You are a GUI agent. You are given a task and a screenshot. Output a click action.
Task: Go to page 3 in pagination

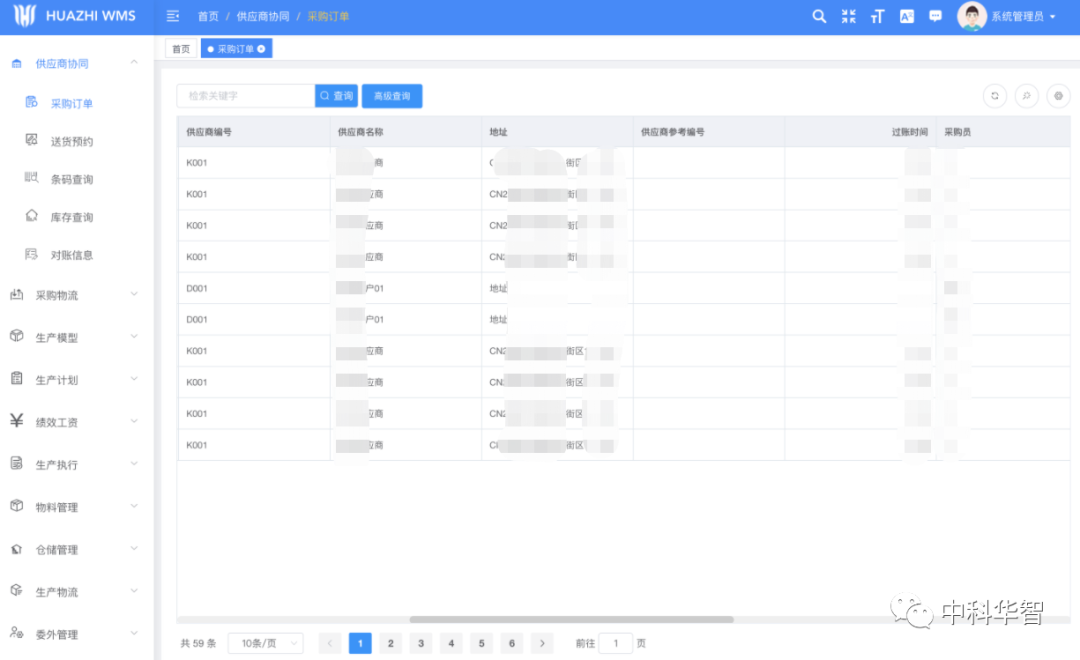coord(421,644)
